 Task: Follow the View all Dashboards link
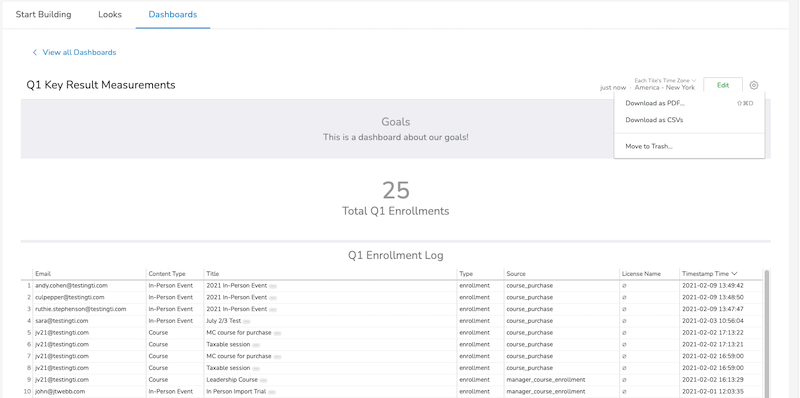click(79, 52)
